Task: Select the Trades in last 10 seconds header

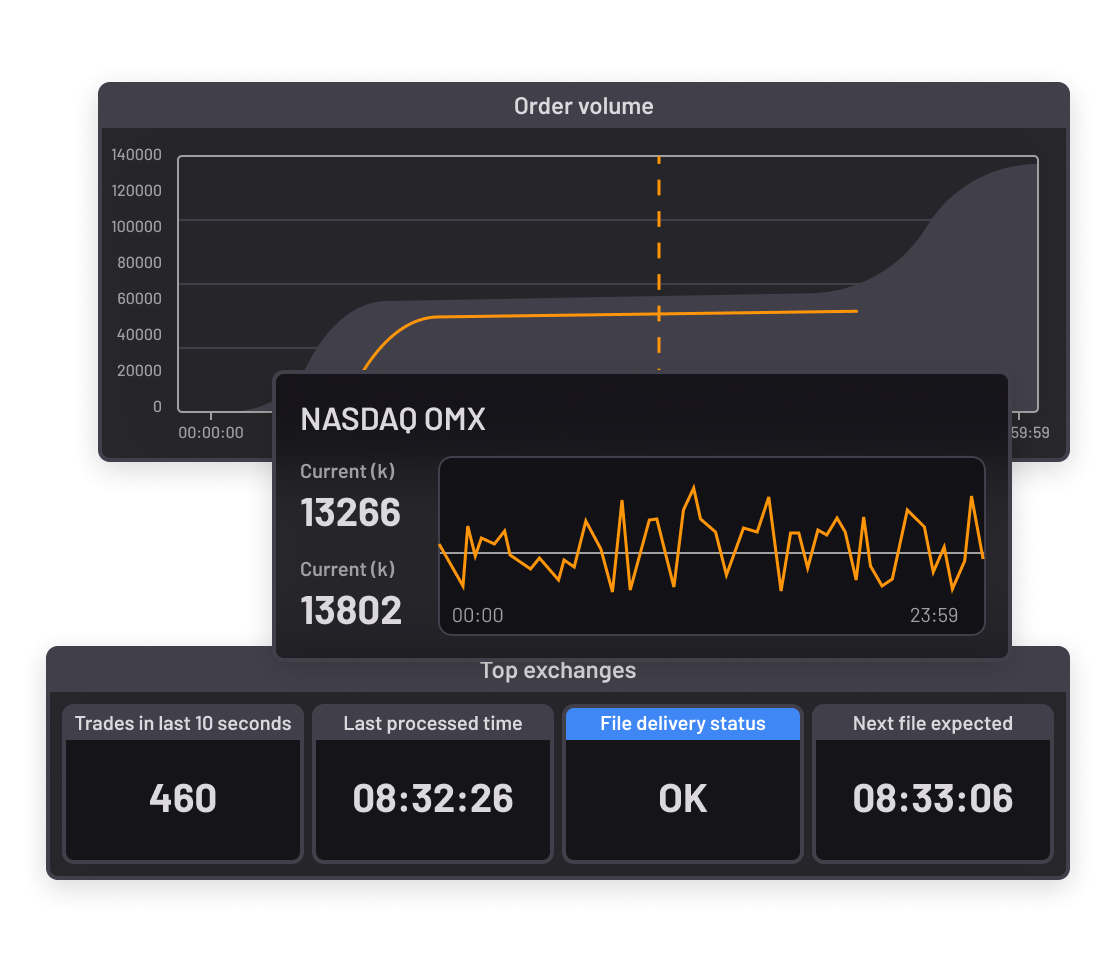Action: (183, 723)
